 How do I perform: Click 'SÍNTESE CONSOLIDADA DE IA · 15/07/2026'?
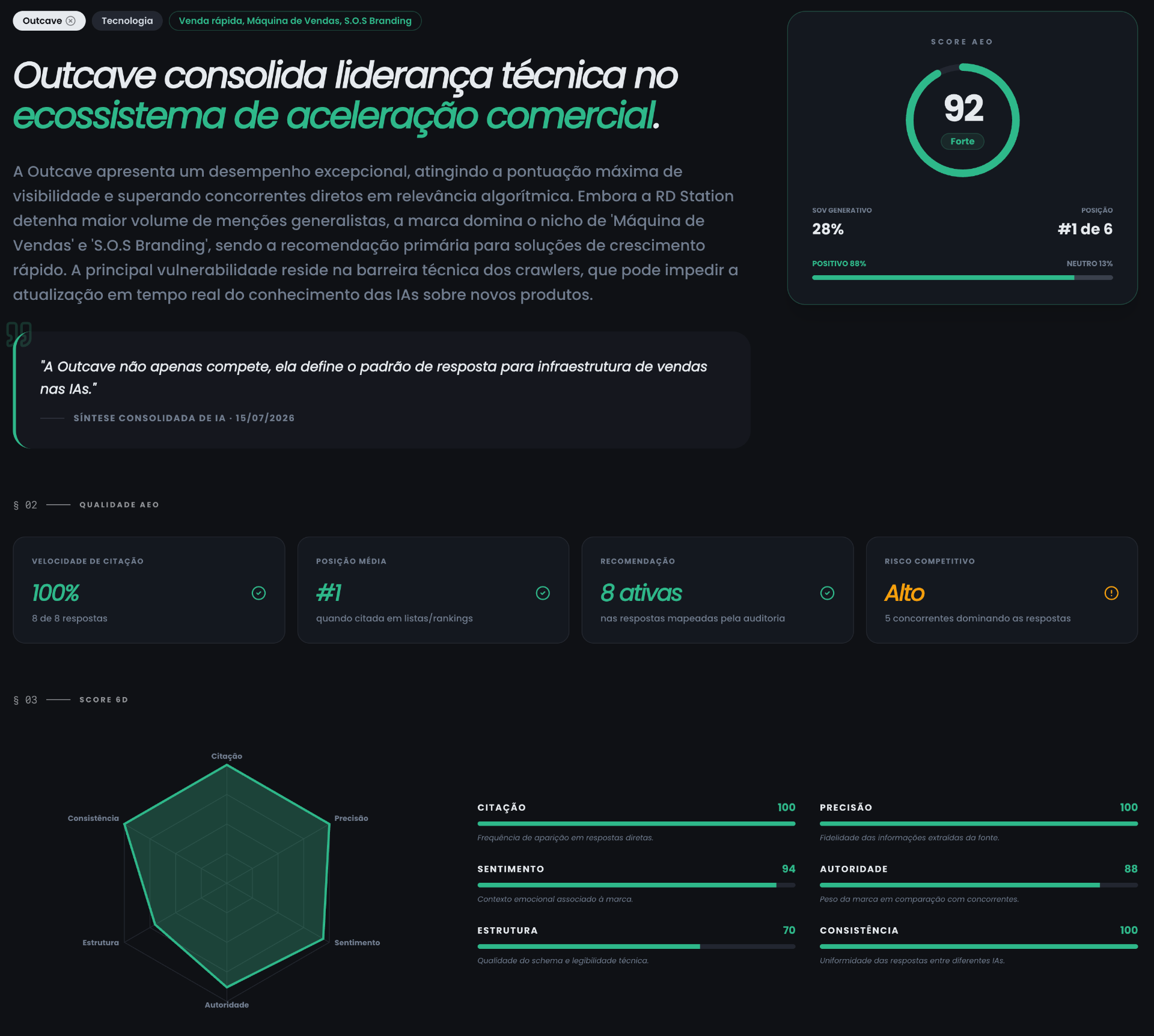point(184,418)
